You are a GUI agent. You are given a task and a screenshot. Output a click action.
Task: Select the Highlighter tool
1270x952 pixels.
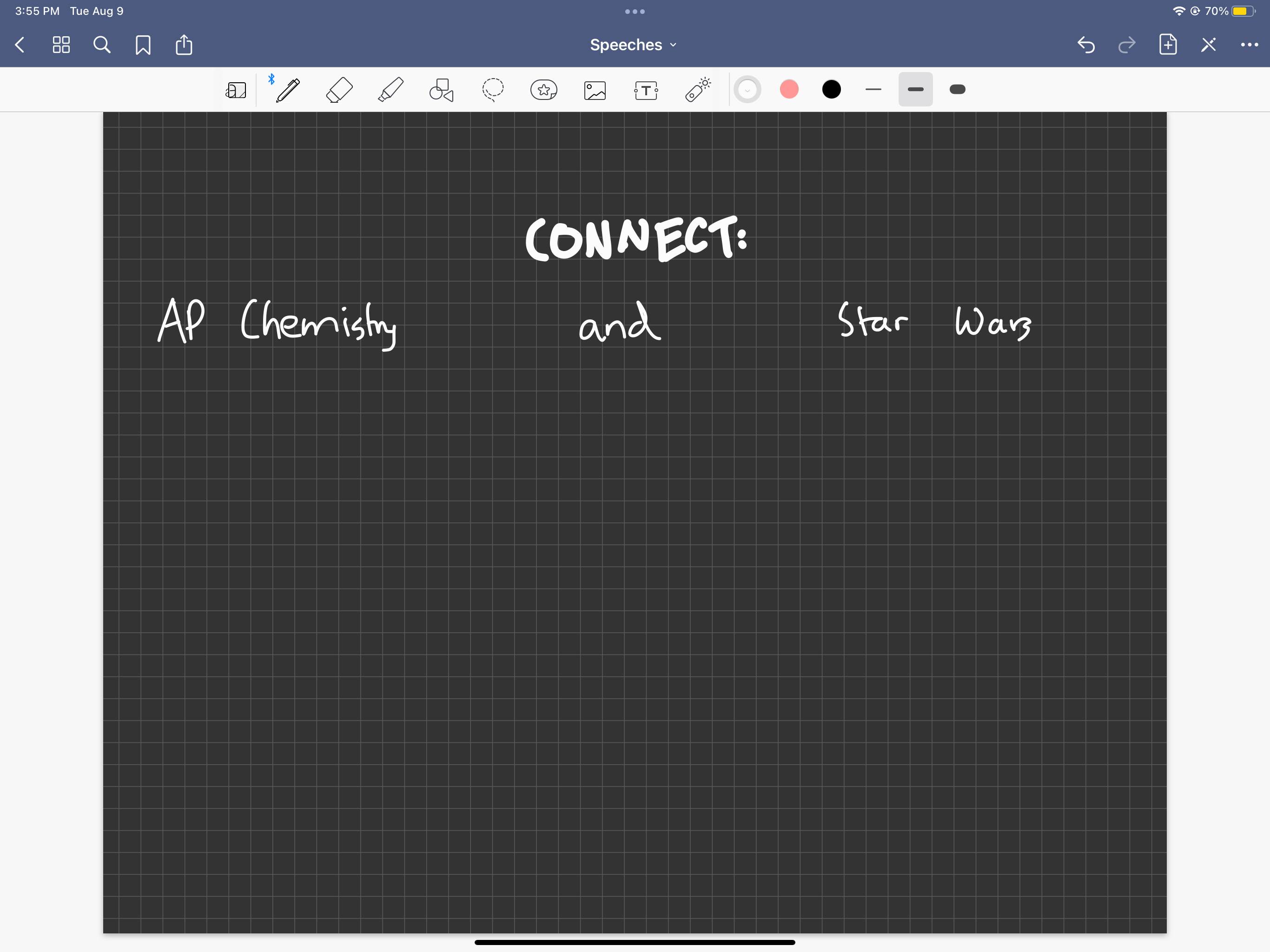390,90
